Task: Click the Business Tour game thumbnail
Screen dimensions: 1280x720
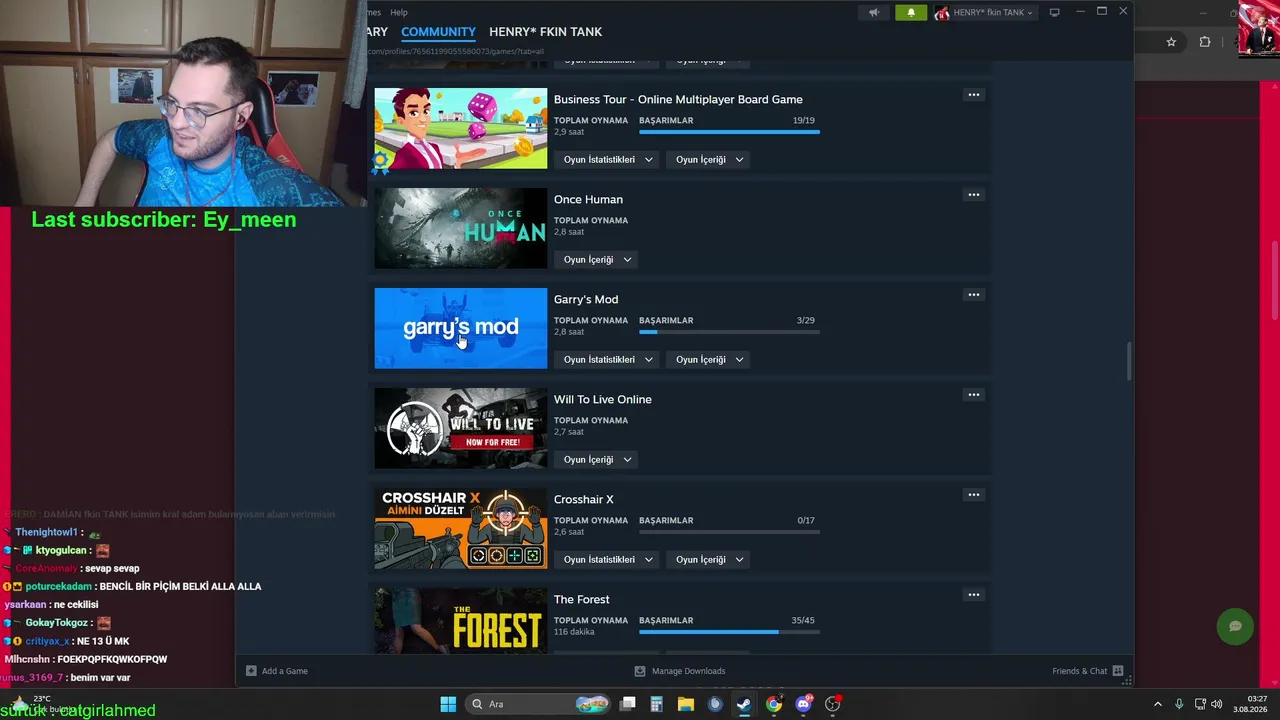Action: point(461,128)
